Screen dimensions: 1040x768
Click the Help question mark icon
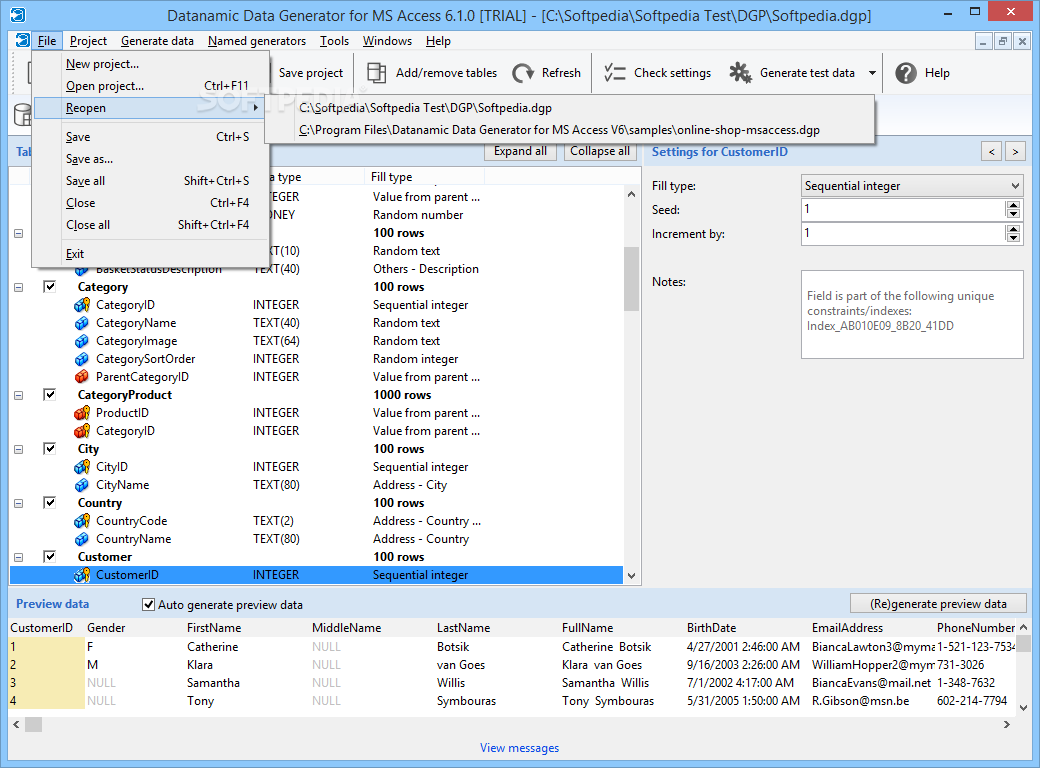[x=905, y=73]
